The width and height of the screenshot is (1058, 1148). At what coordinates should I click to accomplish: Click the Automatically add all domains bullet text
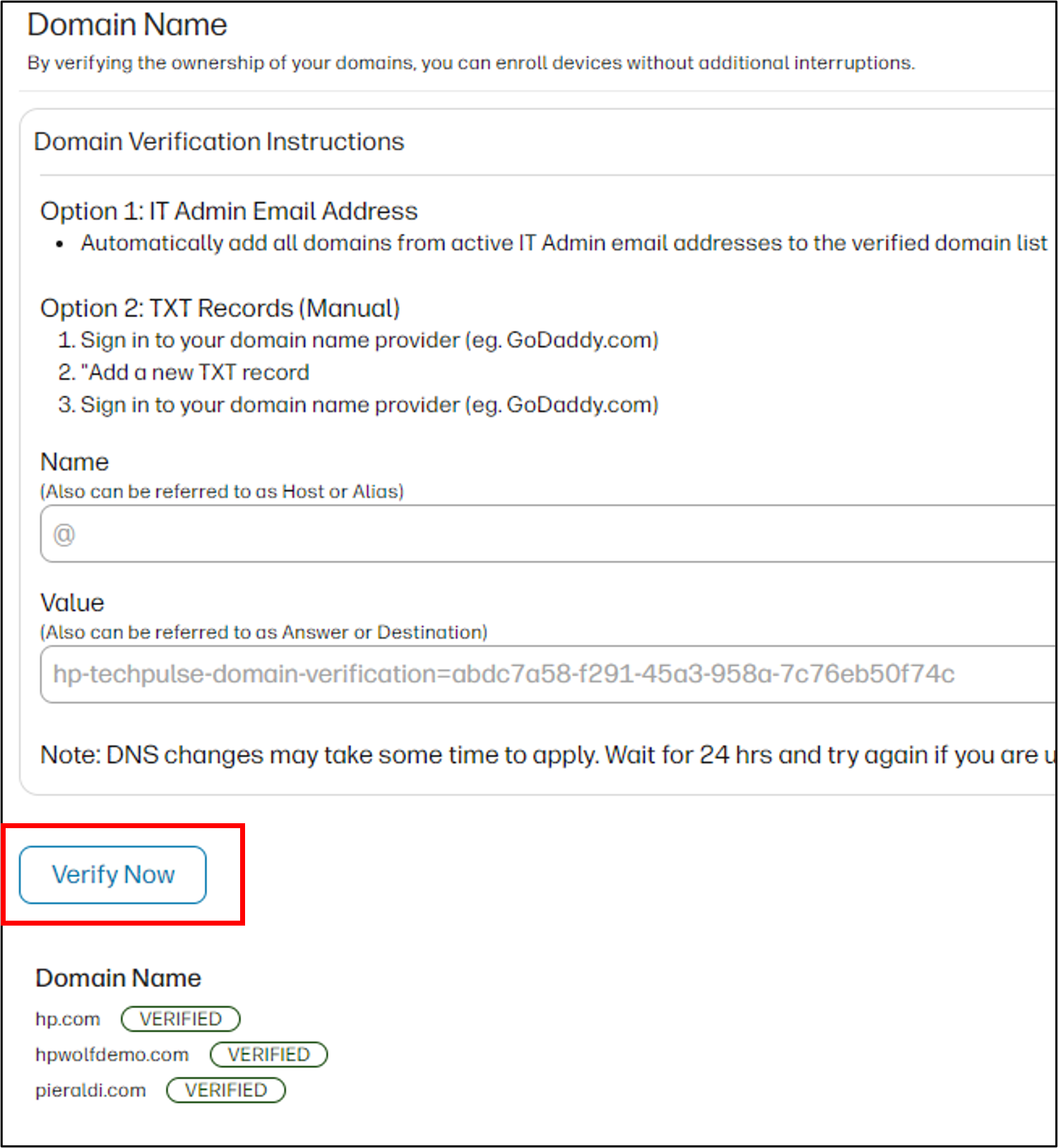click(564, 243)
